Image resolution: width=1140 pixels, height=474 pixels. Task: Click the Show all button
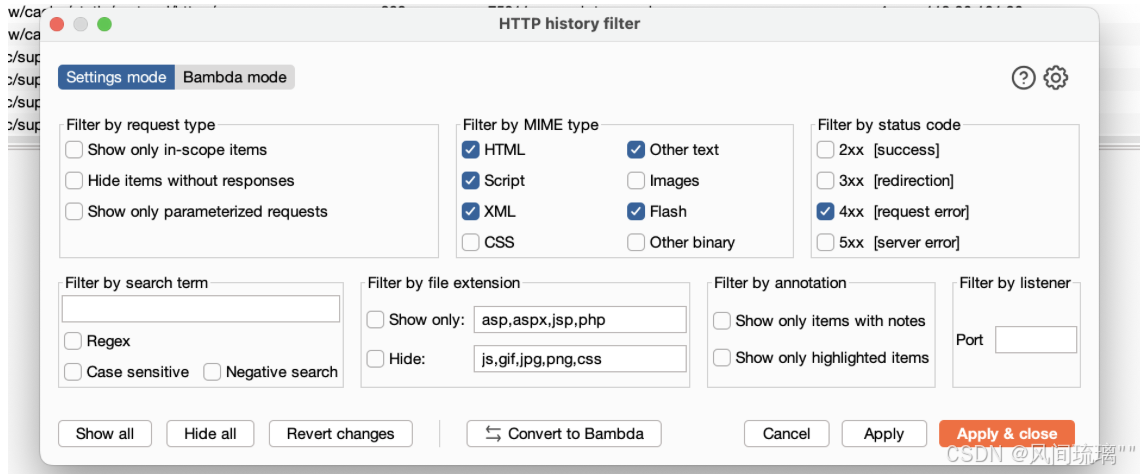105,434
